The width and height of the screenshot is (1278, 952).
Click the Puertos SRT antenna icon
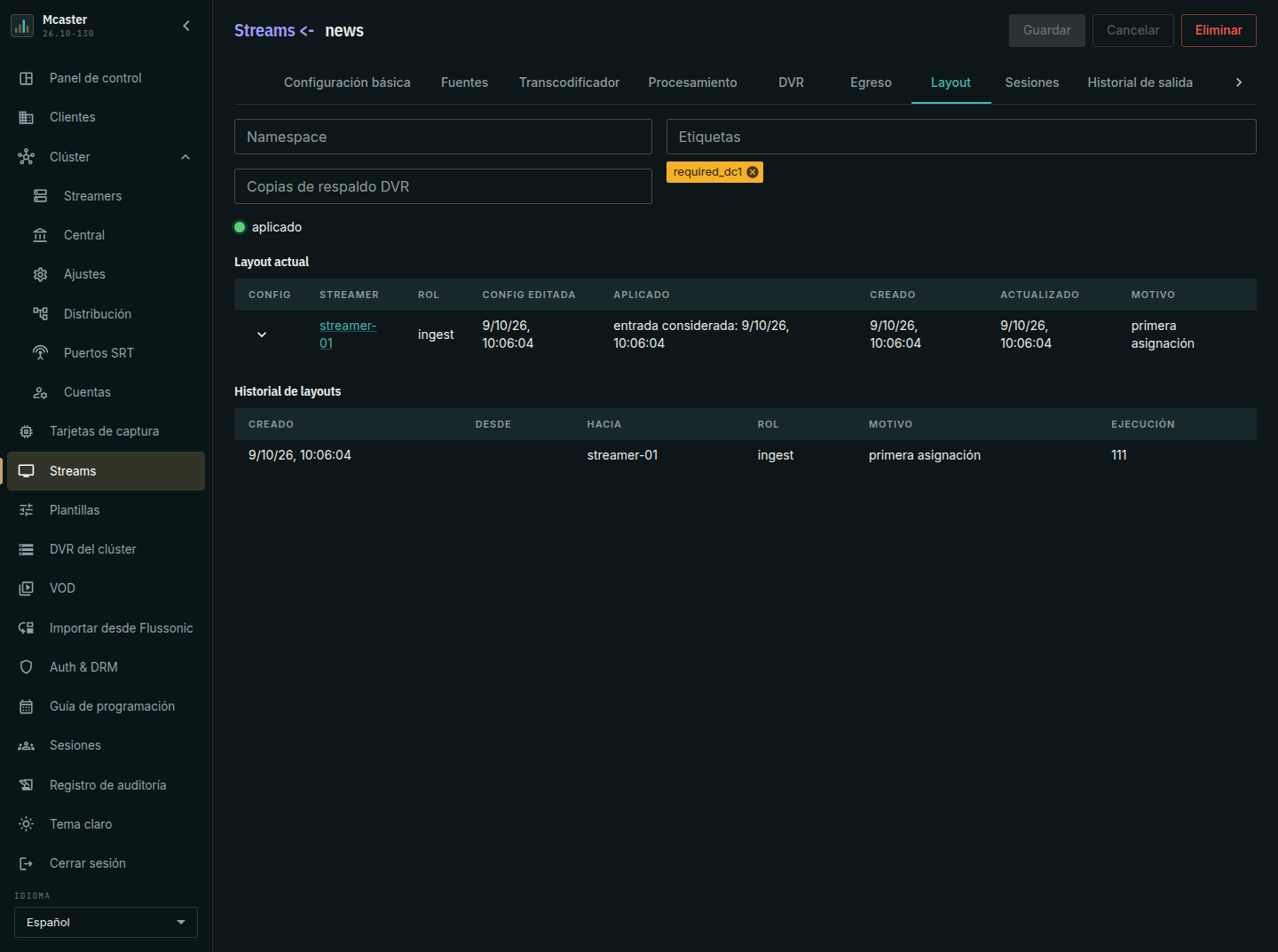click(x=41, y=353)
